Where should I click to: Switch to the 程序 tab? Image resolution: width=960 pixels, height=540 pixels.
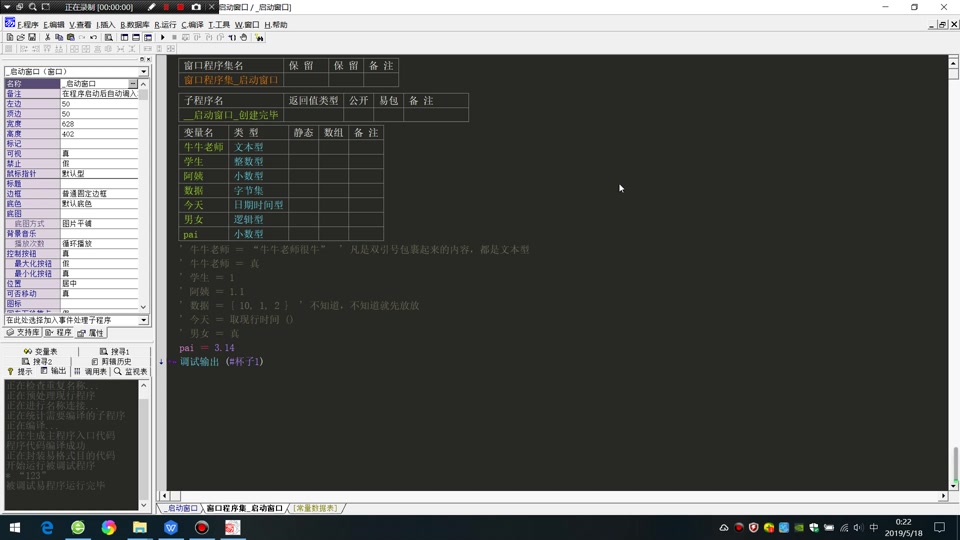pos(58,332)
